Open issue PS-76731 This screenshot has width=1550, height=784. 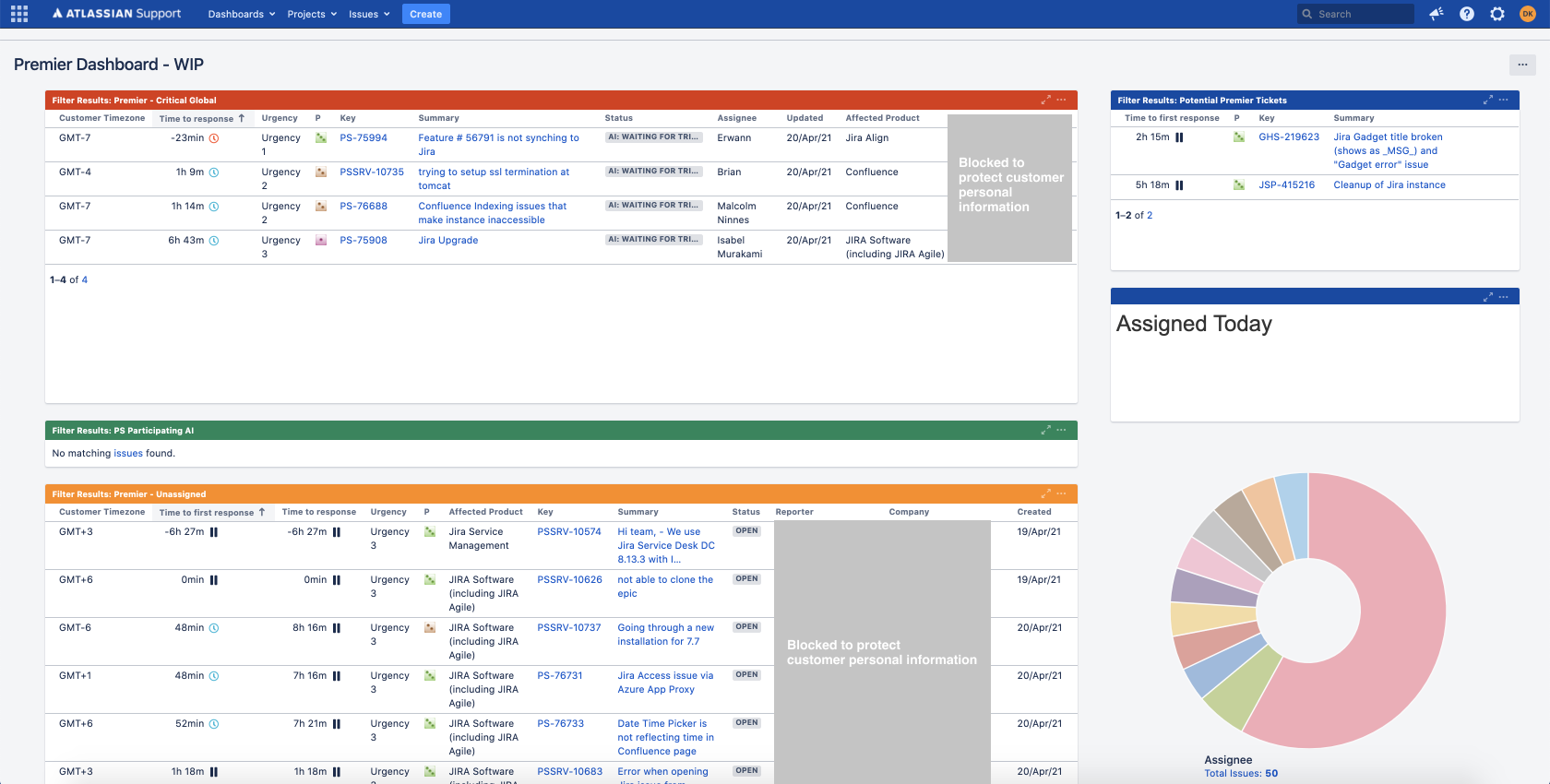pos(560,676)
